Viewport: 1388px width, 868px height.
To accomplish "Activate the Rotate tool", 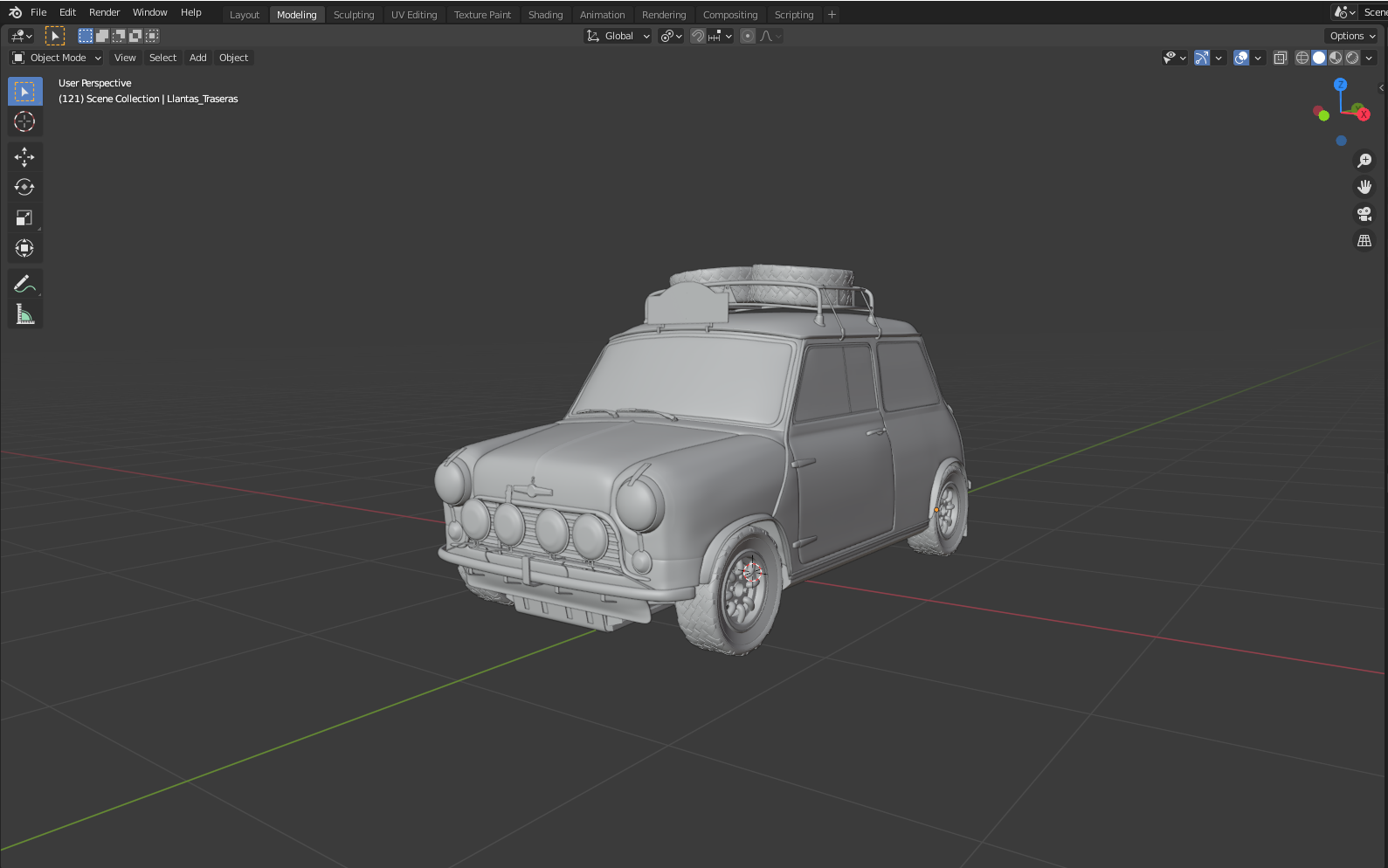I will pyautogui.click(x=24, y=187).
